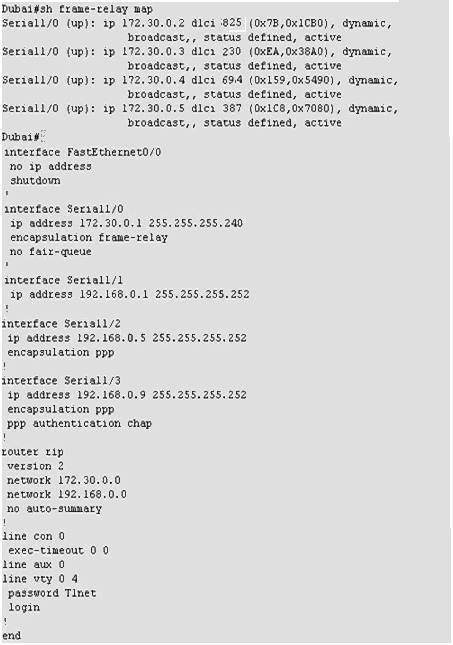Click the 'router rip' line

[x=33, y=452]
